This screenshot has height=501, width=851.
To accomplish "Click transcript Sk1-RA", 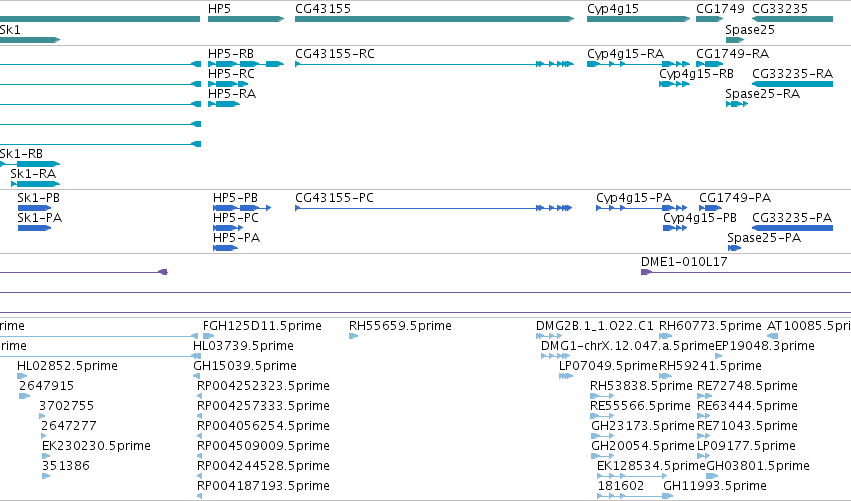I will click(x=35, y=184).
